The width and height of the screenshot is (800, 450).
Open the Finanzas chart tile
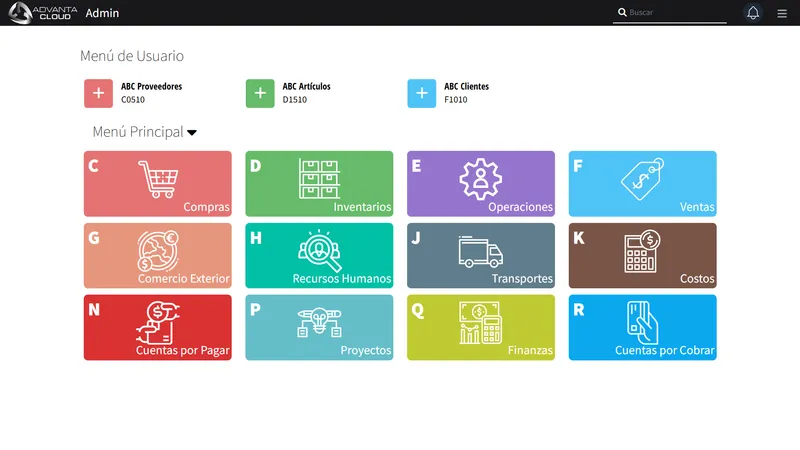tap(481, 328)
